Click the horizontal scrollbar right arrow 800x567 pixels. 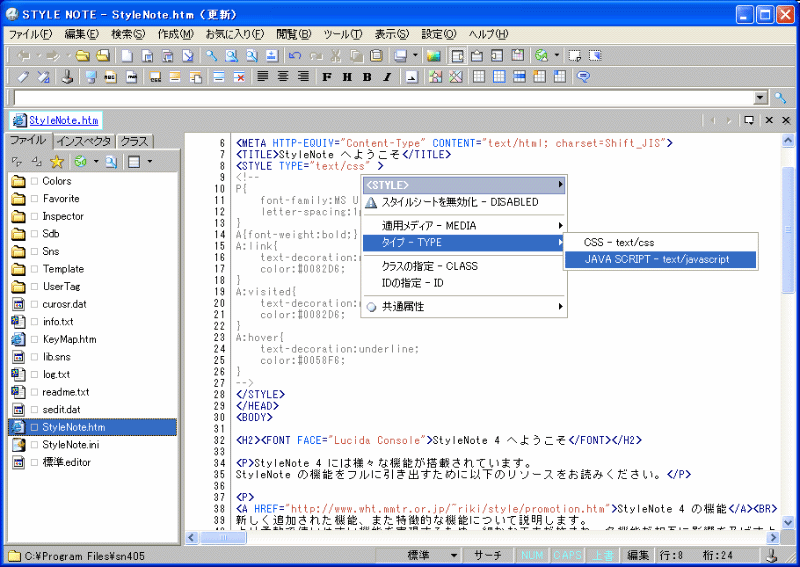click(773, 537)
